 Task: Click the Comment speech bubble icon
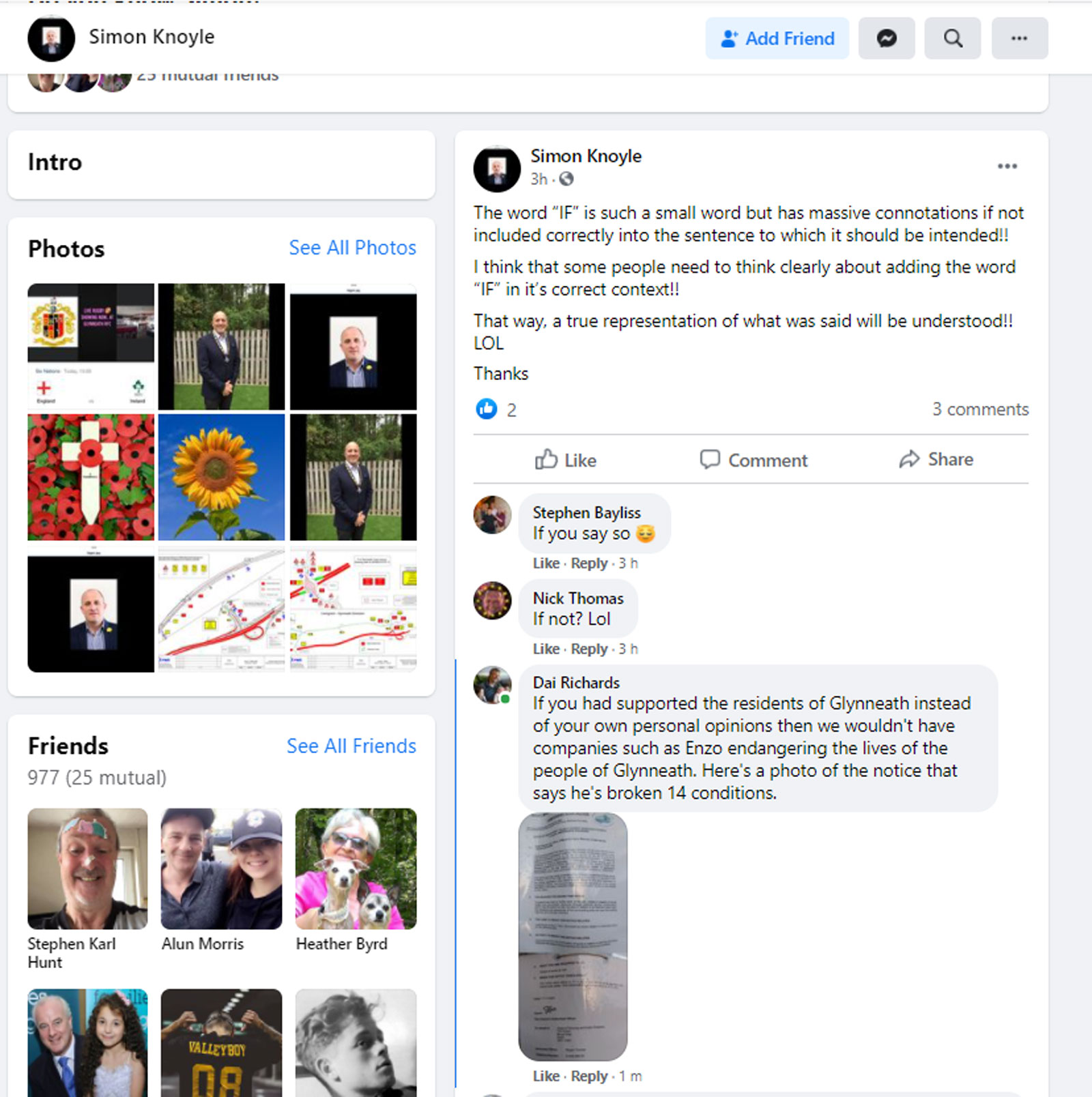click(x=710, y=459)
